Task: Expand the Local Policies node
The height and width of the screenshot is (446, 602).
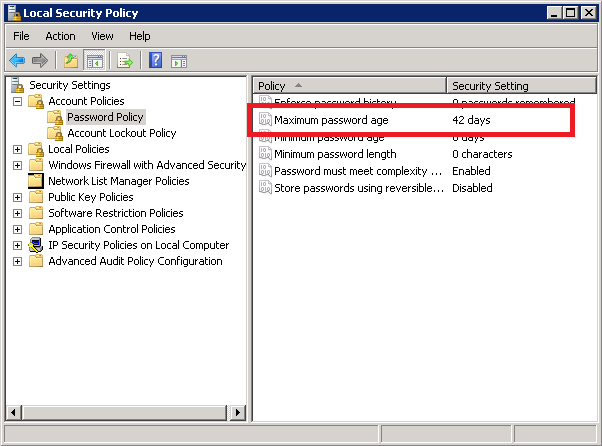Action: [x=17, y=149]
